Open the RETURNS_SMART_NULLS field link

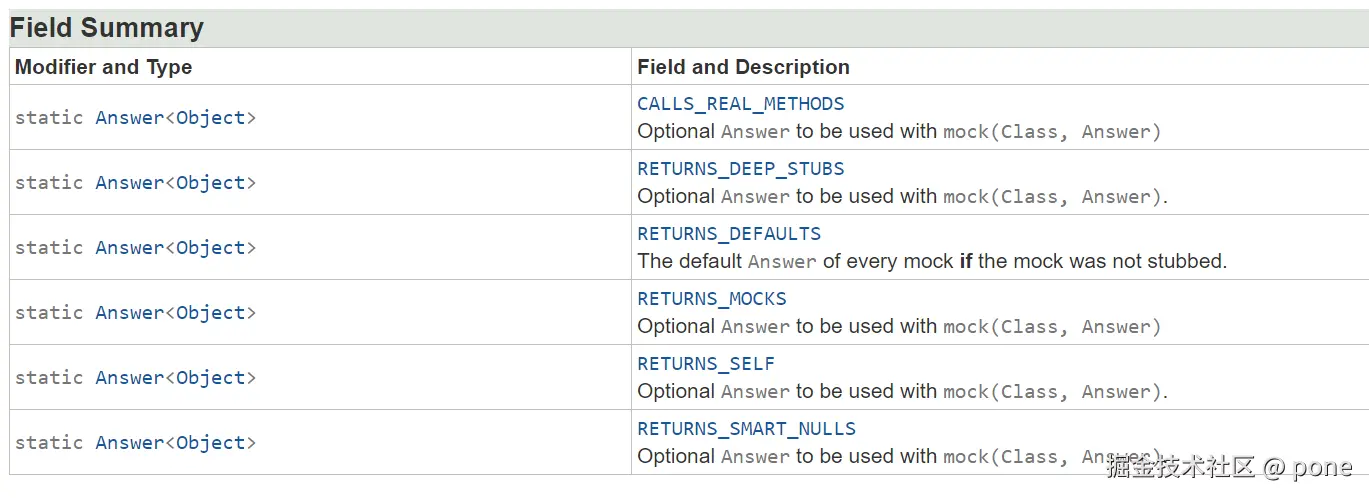746,429
